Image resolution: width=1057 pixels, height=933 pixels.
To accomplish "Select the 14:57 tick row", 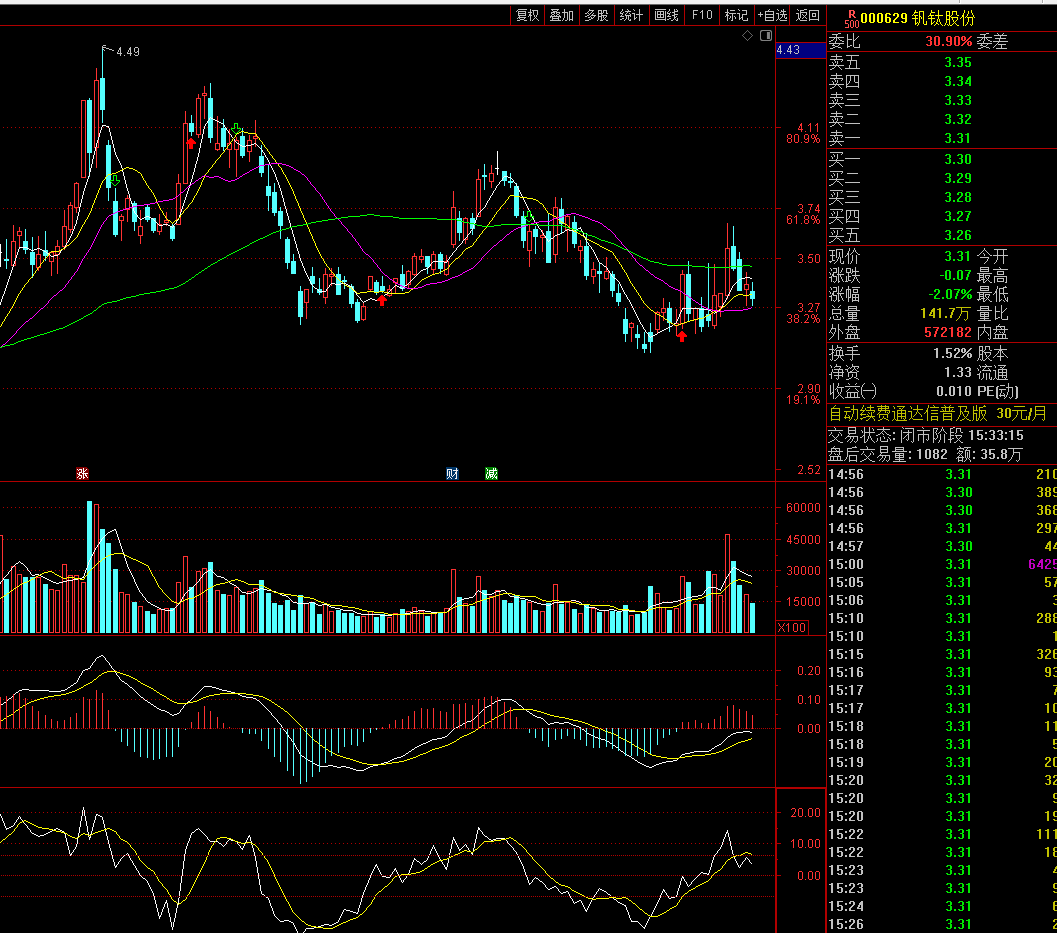I will point(942,546).
